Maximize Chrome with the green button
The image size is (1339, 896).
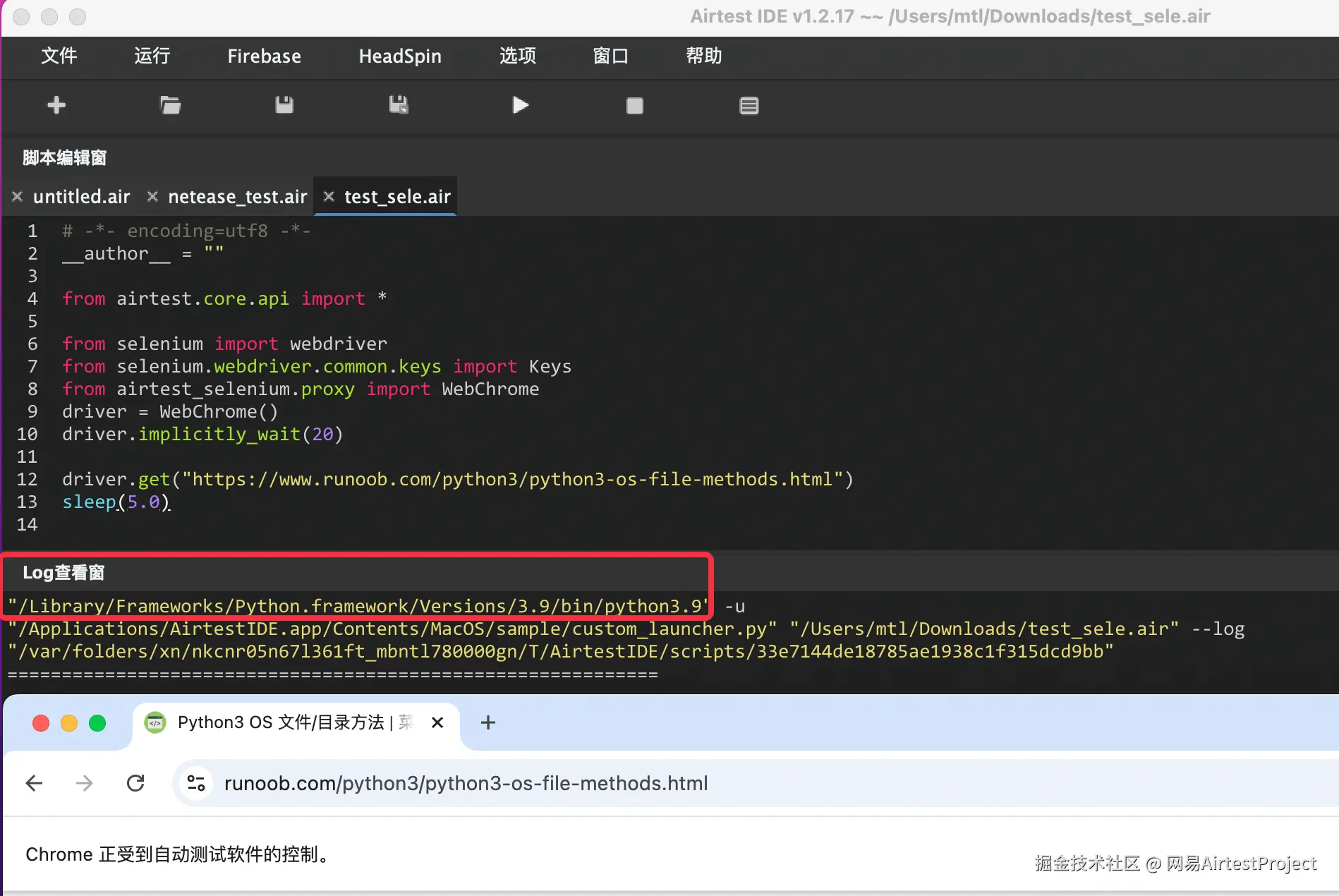pyautogui.click(x=97, y=723)
